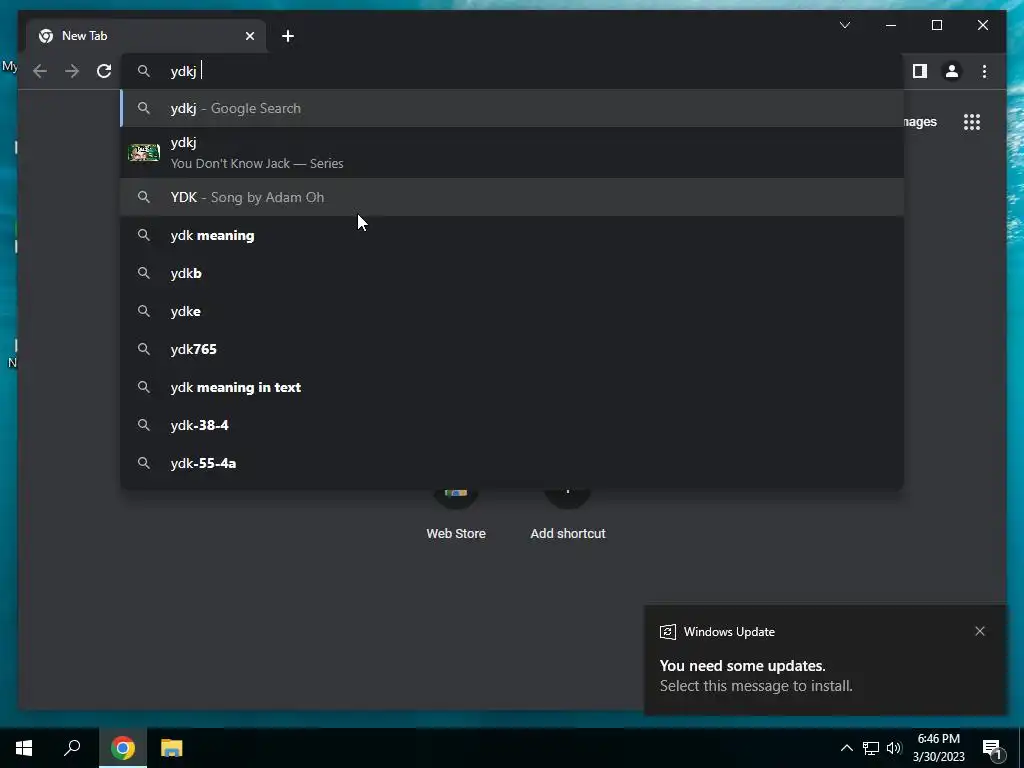Viewport: 1024px width, 768px height.
Task: Click the Chrome taskbar icon
Action: [x=123, y=748]
